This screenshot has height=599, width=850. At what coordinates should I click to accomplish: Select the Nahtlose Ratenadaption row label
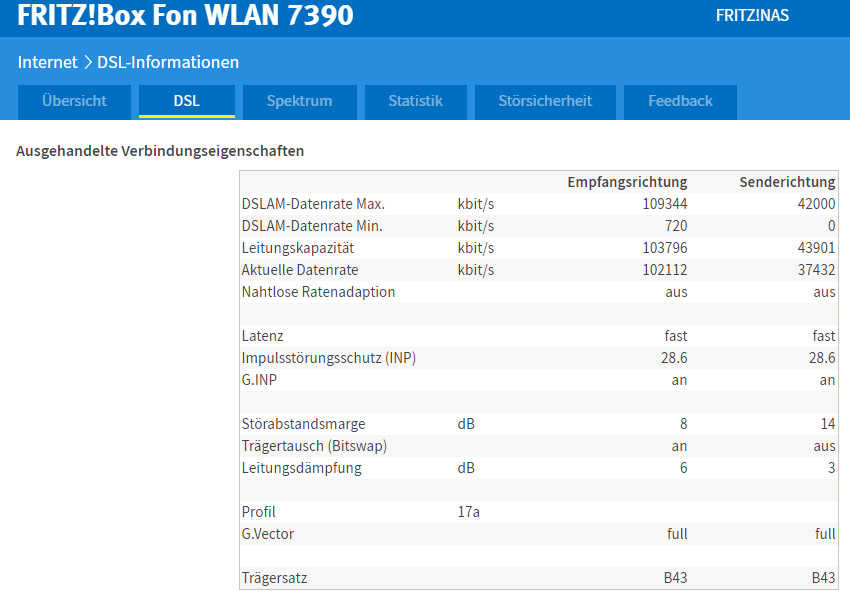tap(318, 292)
